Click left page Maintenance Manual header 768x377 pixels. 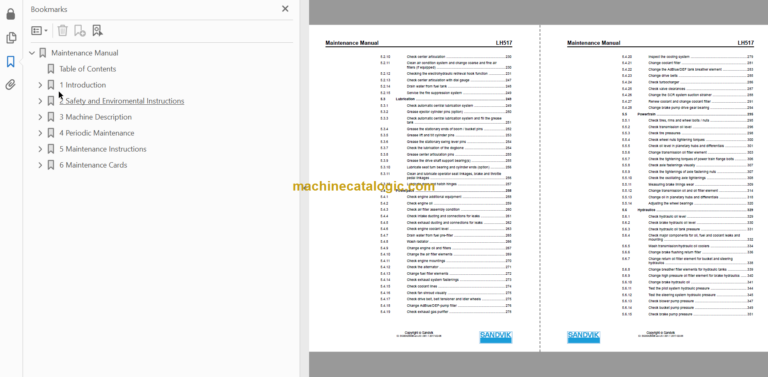[x=352, y=43]
